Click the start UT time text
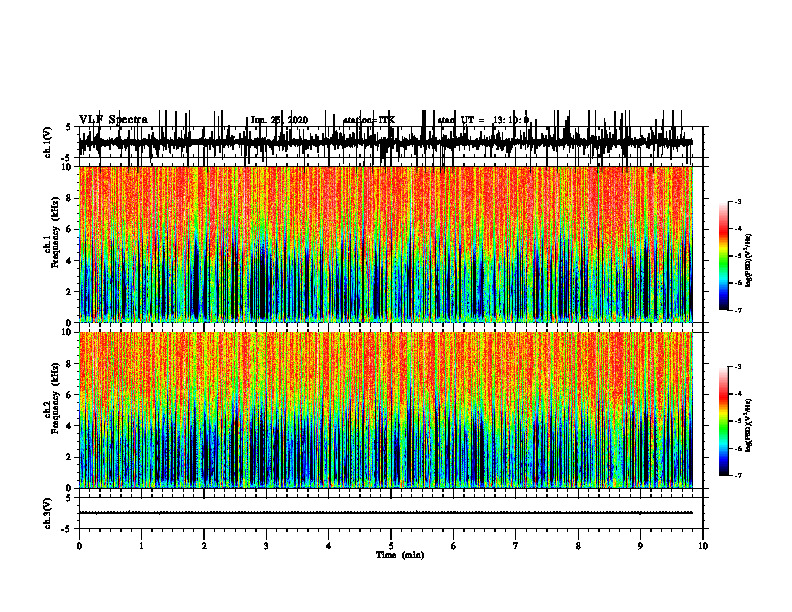Viewport: 792px width, 612px height. tap(483, 120)
